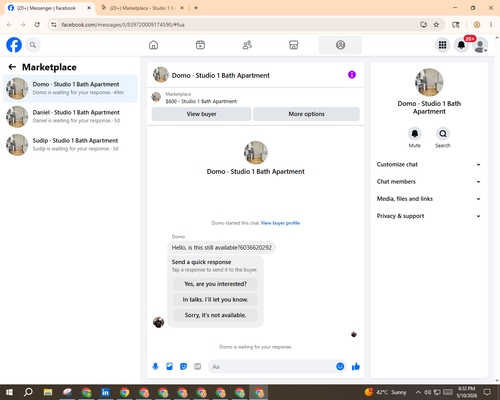The width and height of the screenshot is (500, 400).
Task: Expand Customize chat section
Action: (x=429, y=164)
